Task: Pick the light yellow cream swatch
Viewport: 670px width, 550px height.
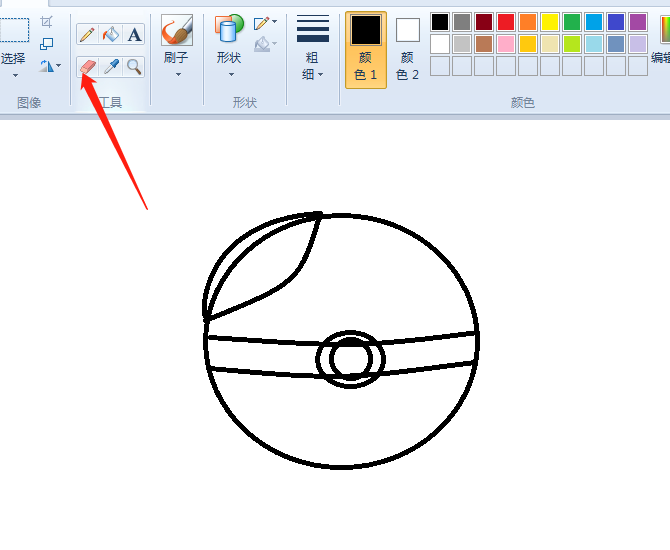Action: pos(550,44)
